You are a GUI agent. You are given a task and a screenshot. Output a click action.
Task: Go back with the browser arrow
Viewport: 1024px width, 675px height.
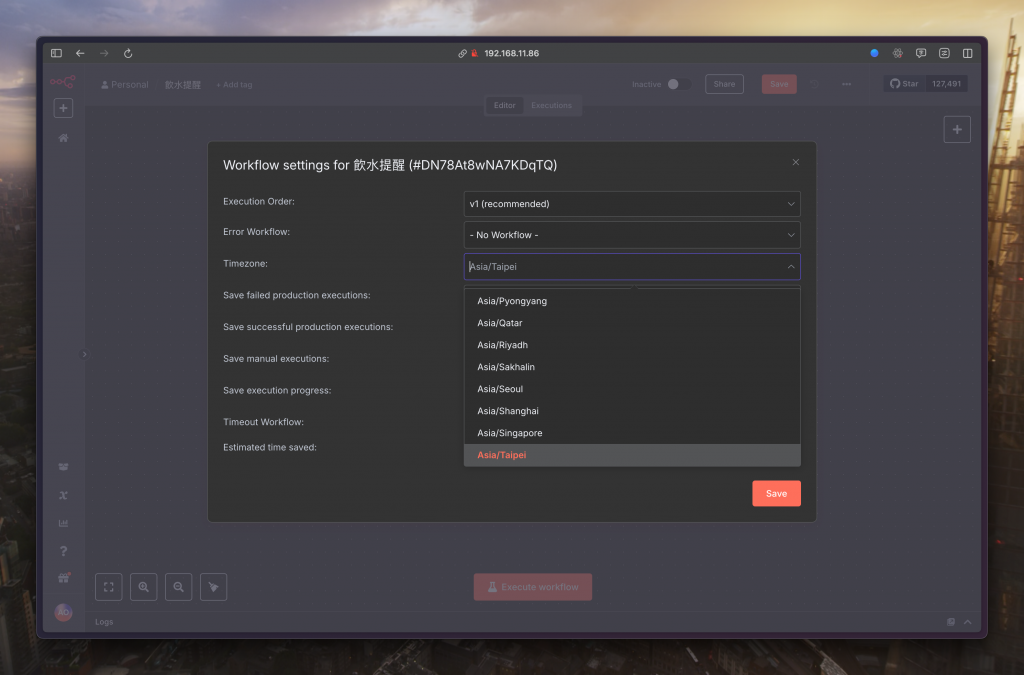point(80,54)
